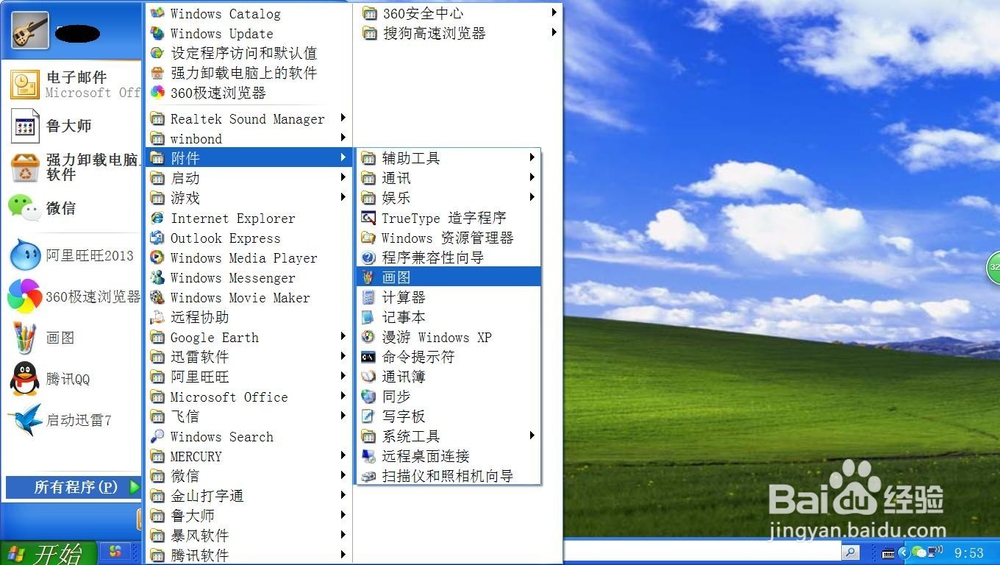Image resolution: width=1000 pixels, height=565 pixels.
Task: Click the 写字板 WordPad icon
Action: coord(368,416)
